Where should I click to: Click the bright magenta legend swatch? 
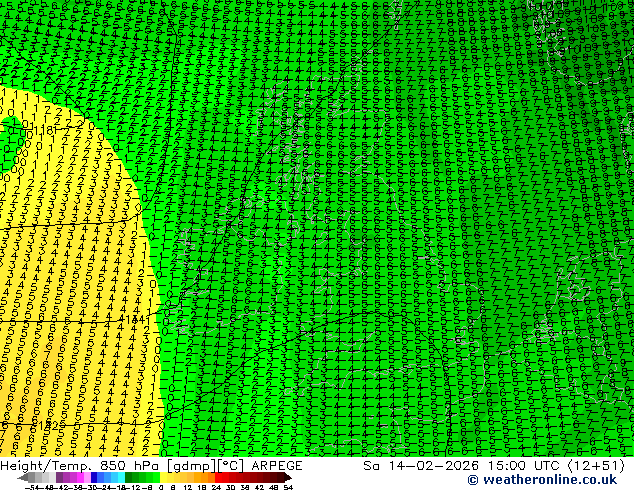(x=80, y=477)
